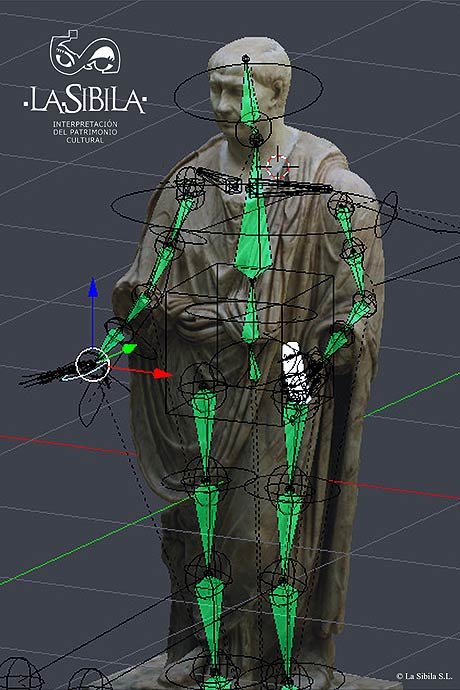Image resolution: width=460 pixels, height=690 pixels.
Task: Click the LA SIBILA title text
Action: (85, 100)
